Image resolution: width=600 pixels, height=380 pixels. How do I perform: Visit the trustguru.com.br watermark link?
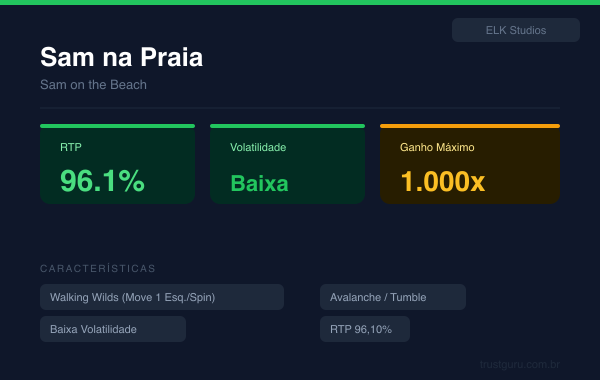coord(520,364)
